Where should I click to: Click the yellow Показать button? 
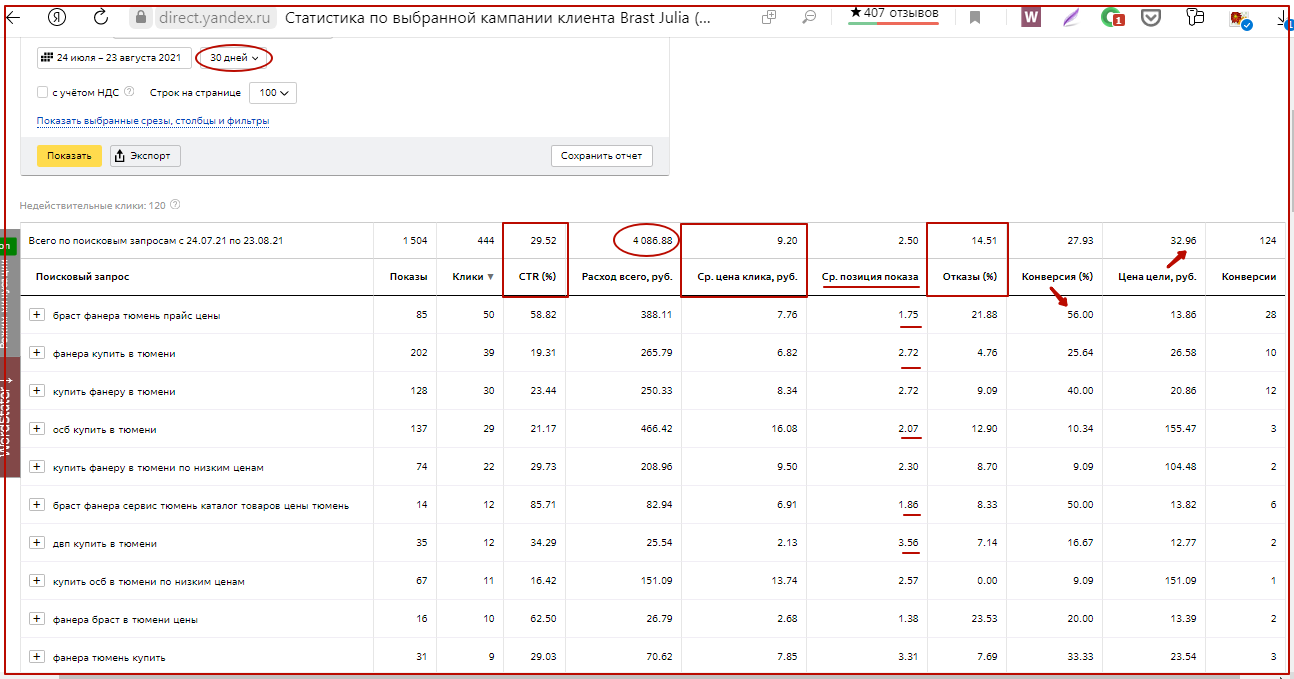[x=69, y=156]
